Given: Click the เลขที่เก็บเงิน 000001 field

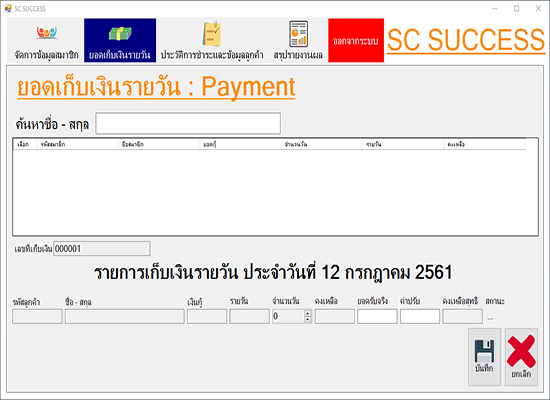Looking at the screenshot, I should click(102, 248).
